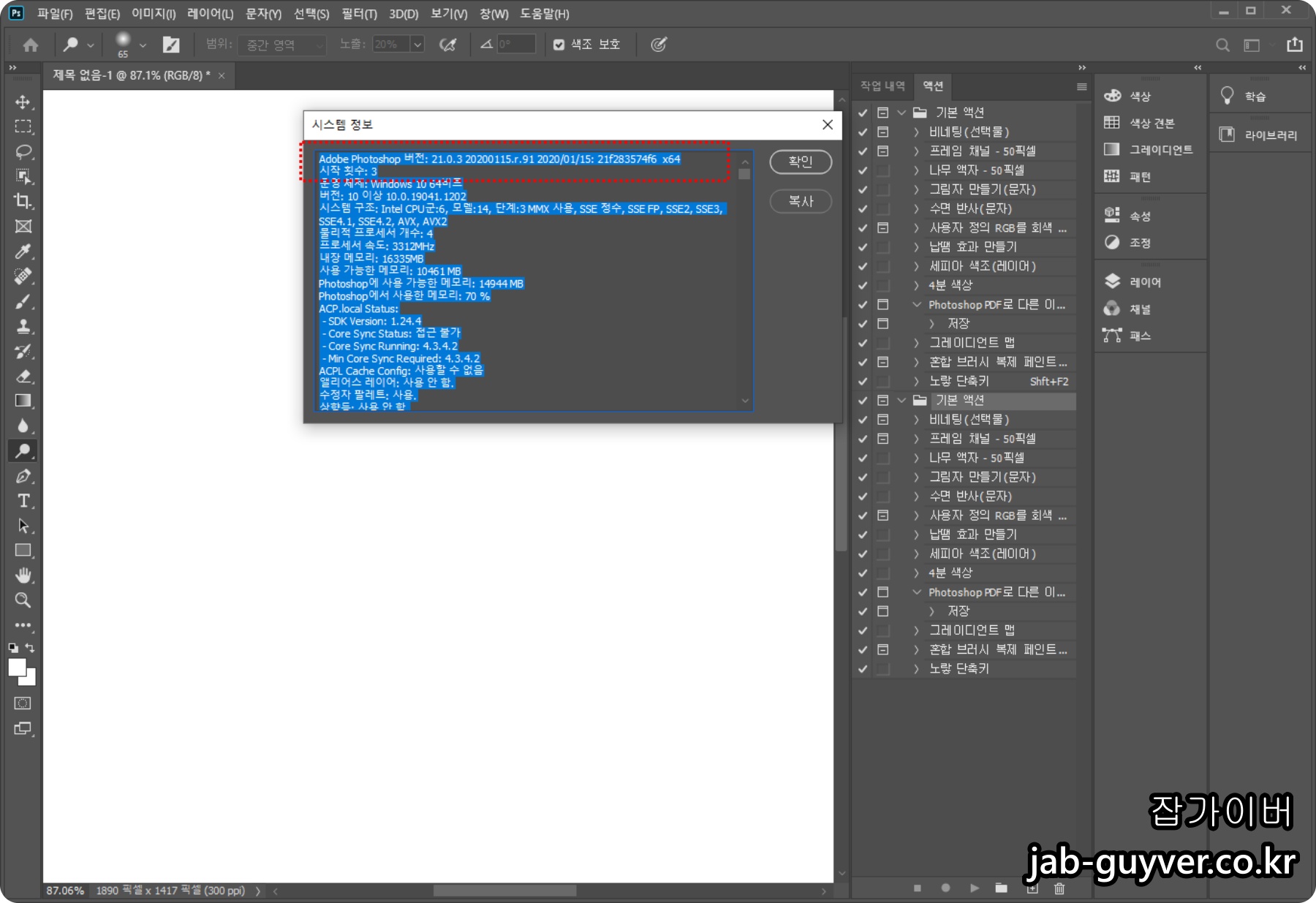Toggle checkmark for first 그레이디언트 맵 action

point(863,343)
